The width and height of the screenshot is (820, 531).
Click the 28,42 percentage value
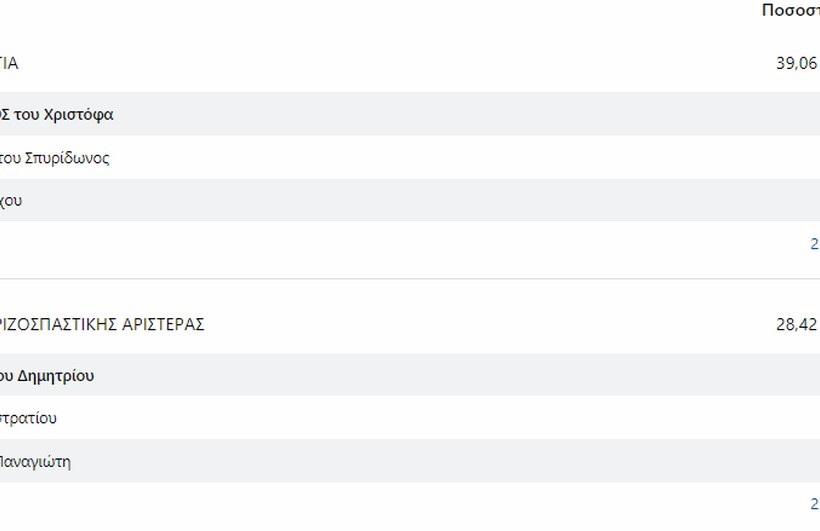[796, 325]
